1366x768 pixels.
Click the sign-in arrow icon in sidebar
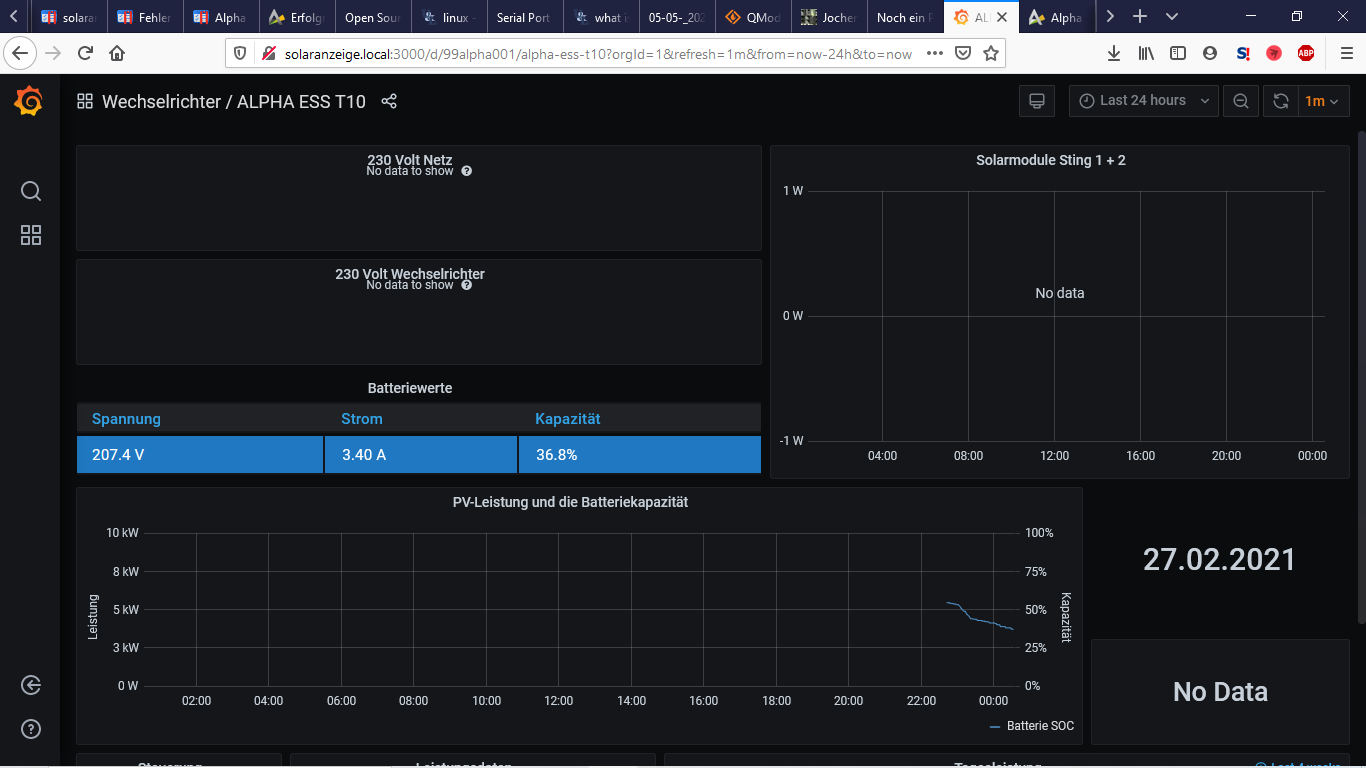[31, 685]
